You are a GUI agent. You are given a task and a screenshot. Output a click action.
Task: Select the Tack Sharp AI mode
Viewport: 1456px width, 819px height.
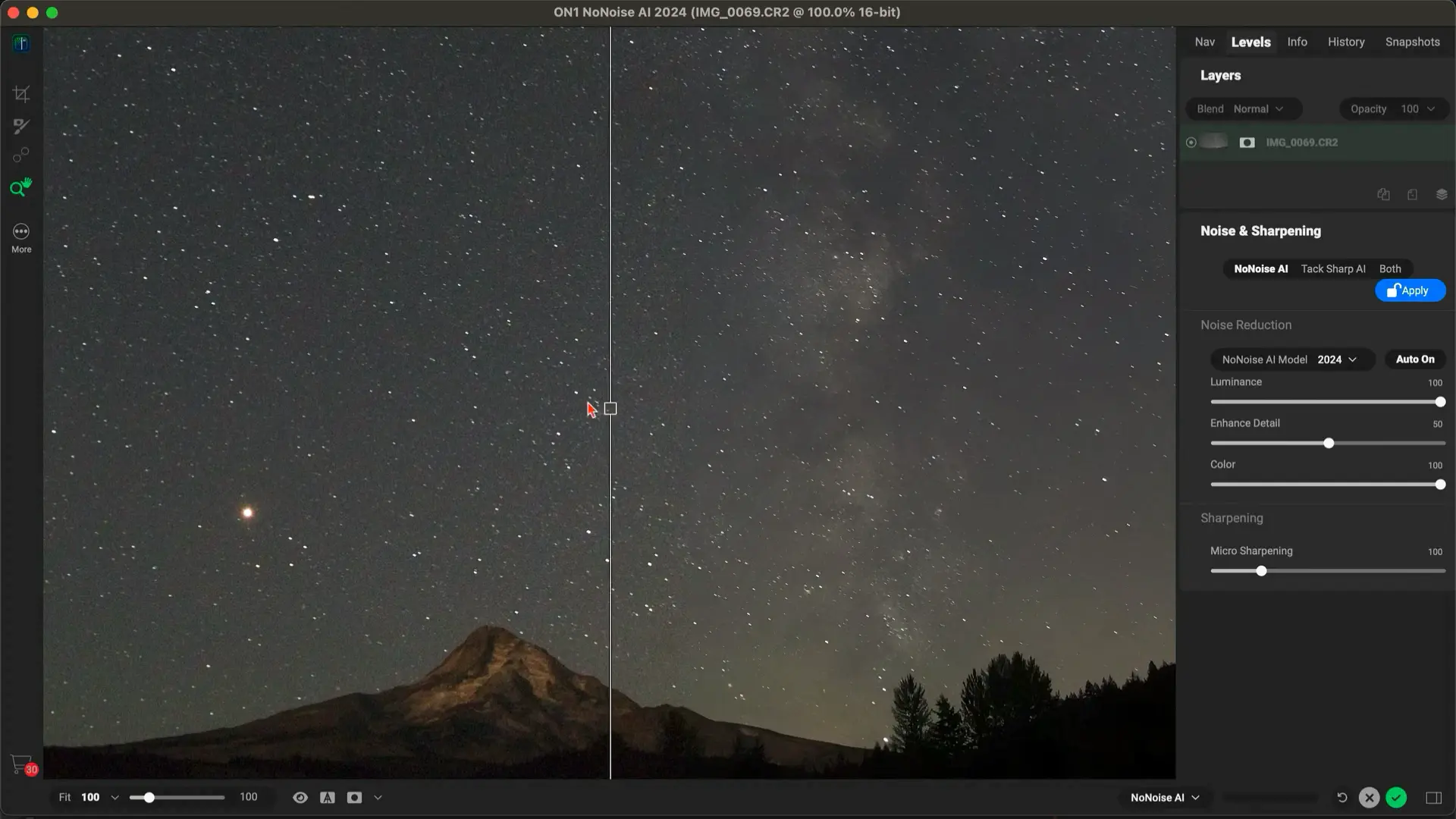pyautogui.click(x=1333, y=269)
